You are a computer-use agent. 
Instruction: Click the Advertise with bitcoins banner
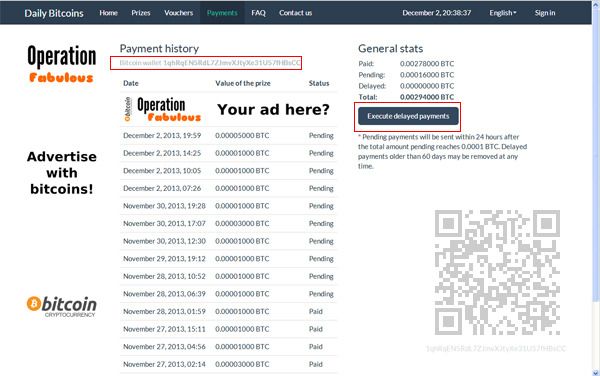(x=62, y=173)
